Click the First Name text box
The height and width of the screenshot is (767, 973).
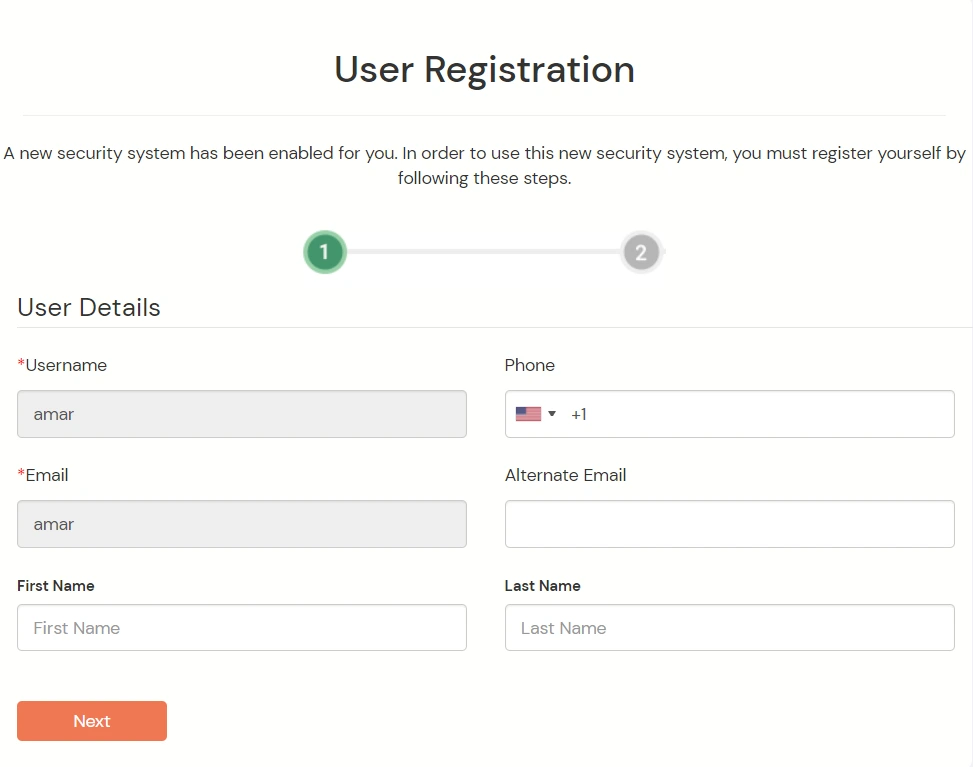pos(240,627)
